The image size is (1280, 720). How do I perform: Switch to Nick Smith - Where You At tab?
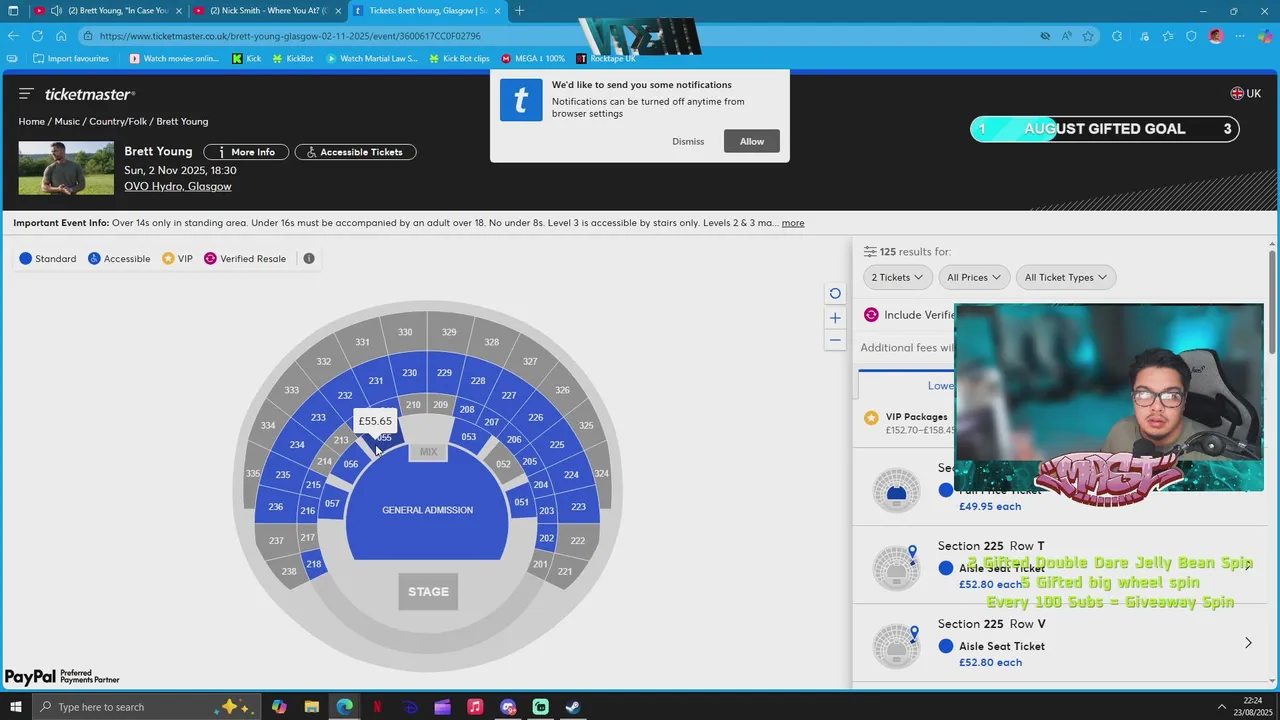[268, 10]
